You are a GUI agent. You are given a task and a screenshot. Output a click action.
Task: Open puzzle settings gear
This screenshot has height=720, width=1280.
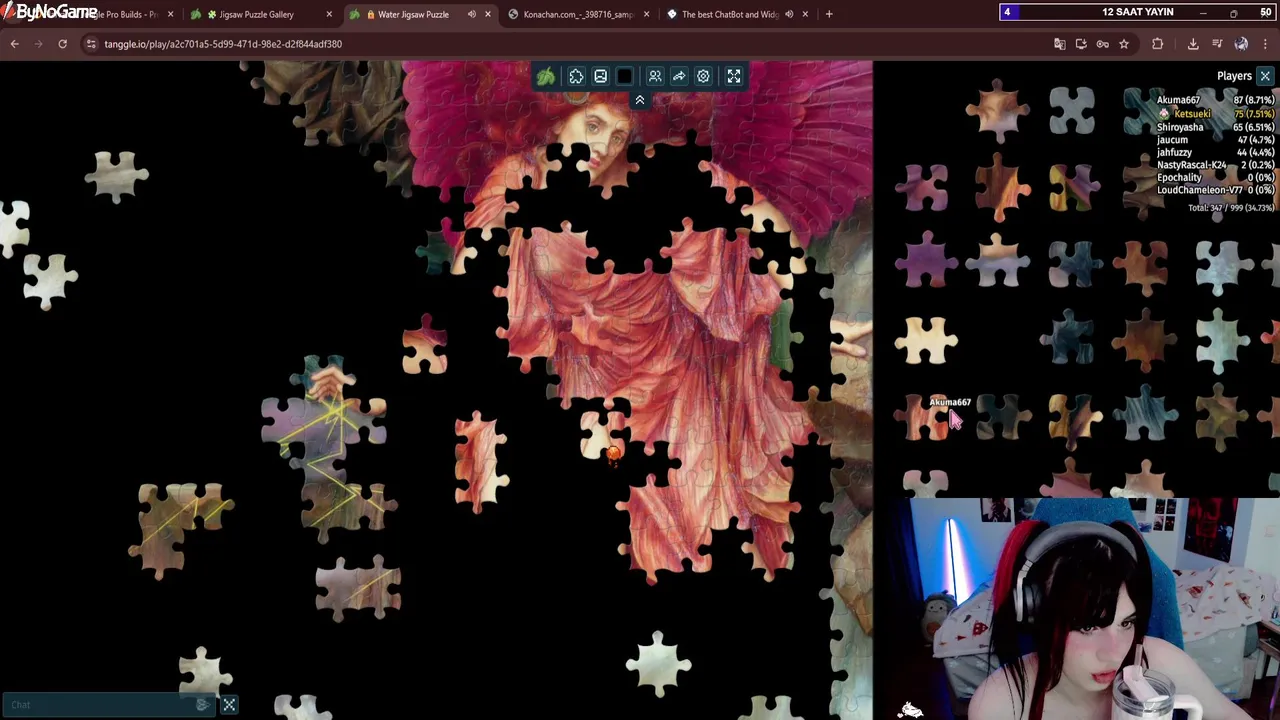tap(703, 76)
